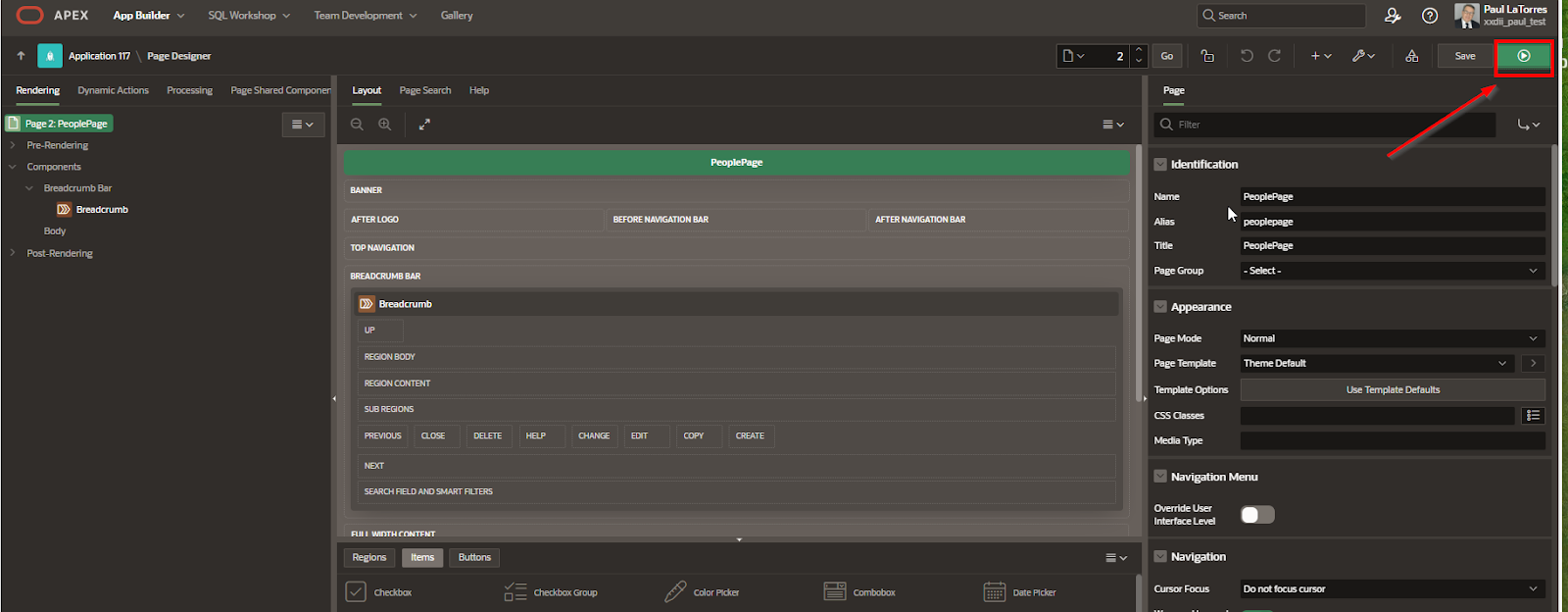The height and width of the screenshot is (612, 1568).
Task: Open the App Builder menu
Action: click(148, 16)
